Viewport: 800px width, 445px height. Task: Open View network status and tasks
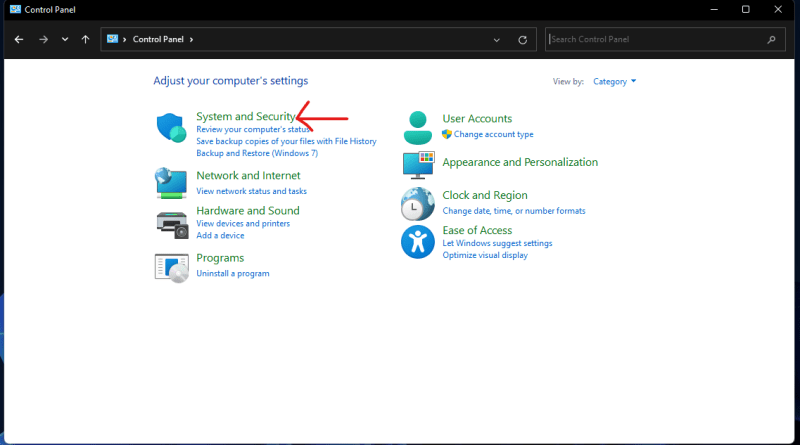point(252,191)
